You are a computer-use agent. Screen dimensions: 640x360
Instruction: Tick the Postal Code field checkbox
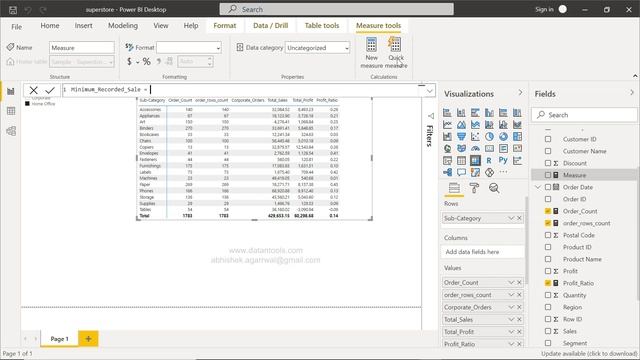point(548,235)
